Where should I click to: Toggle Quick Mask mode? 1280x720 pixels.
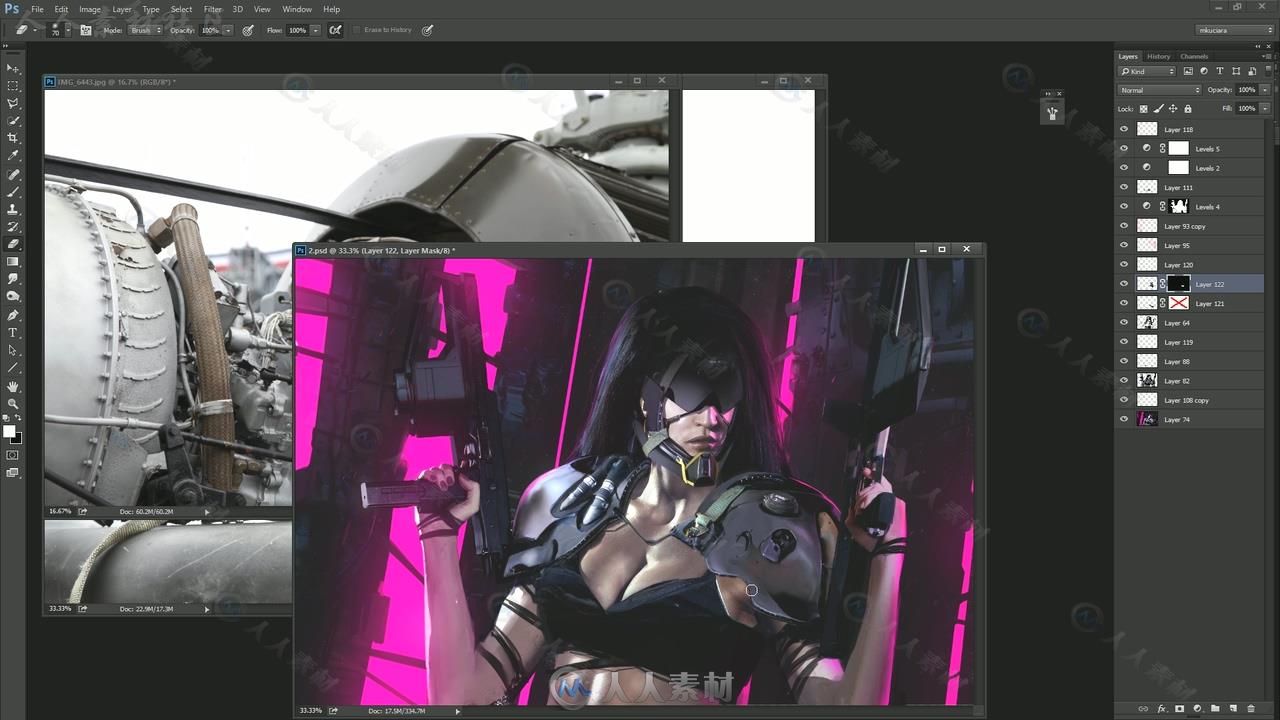tap(13, 455)
